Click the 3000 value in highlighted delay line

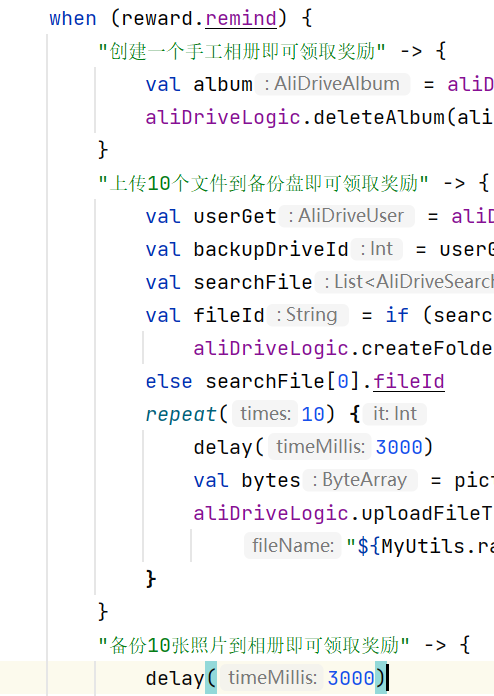tap(351, 678)
